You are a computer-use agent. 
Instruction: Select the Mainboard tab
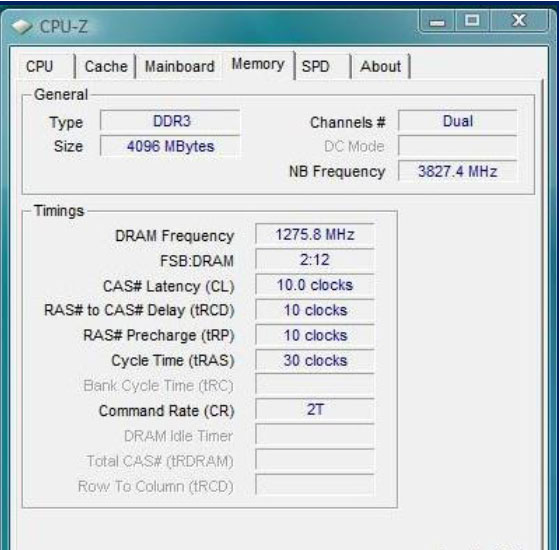(x=180, y=66)
